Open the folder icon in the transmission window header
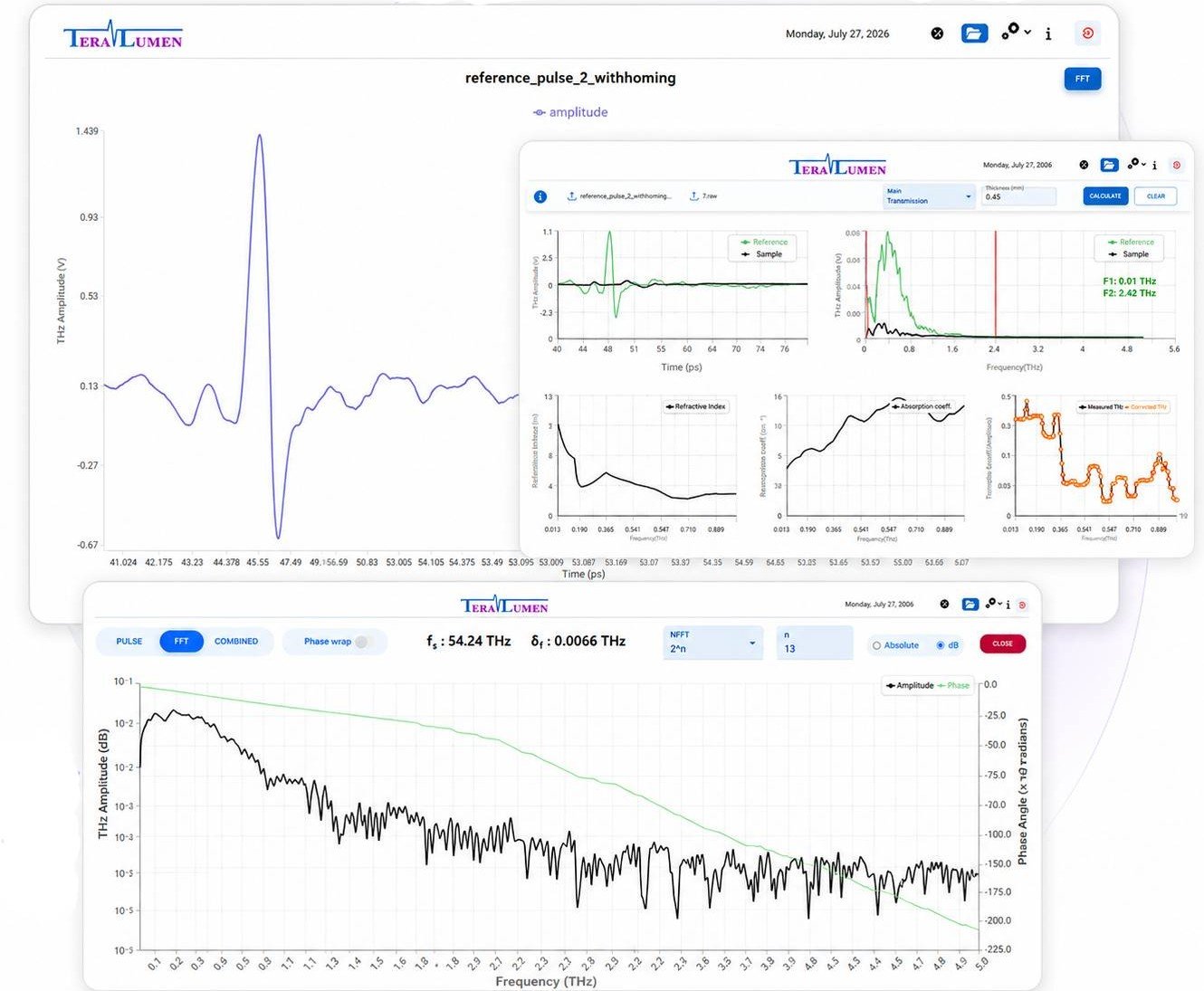 tap(1109, 165)
